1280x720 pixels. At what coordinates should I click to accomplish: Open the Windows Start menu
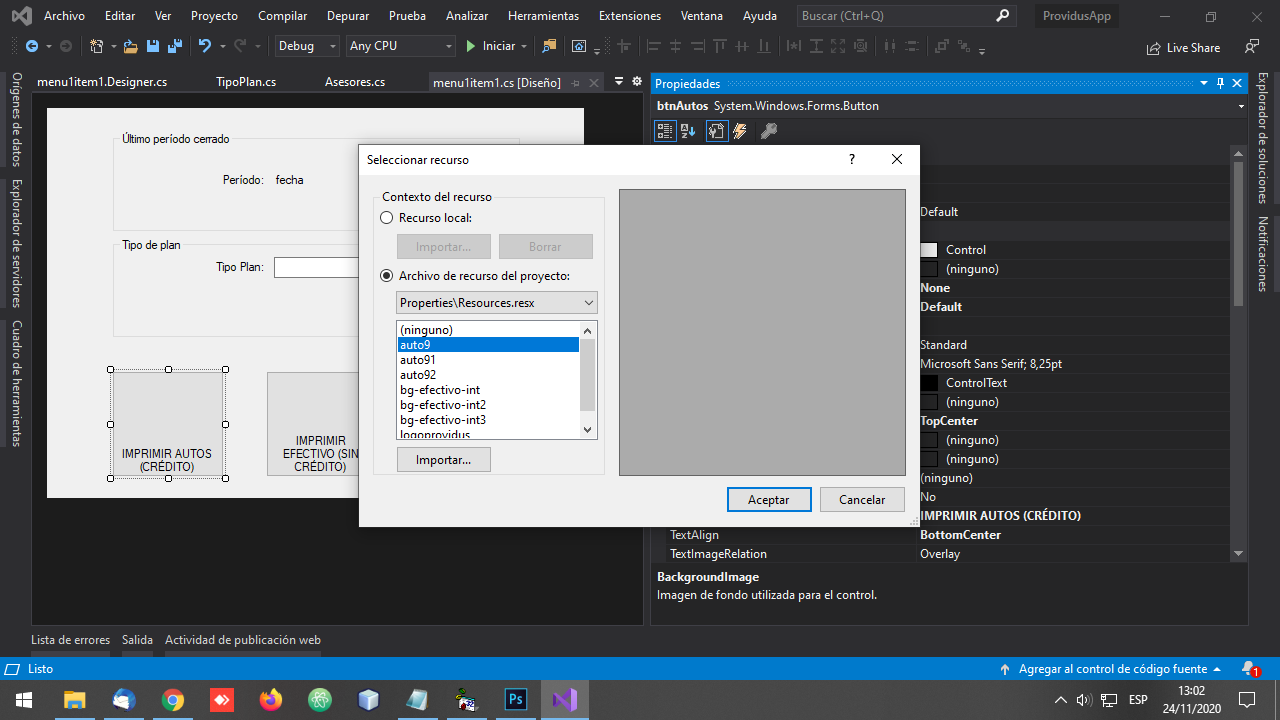tap(24, 699)
